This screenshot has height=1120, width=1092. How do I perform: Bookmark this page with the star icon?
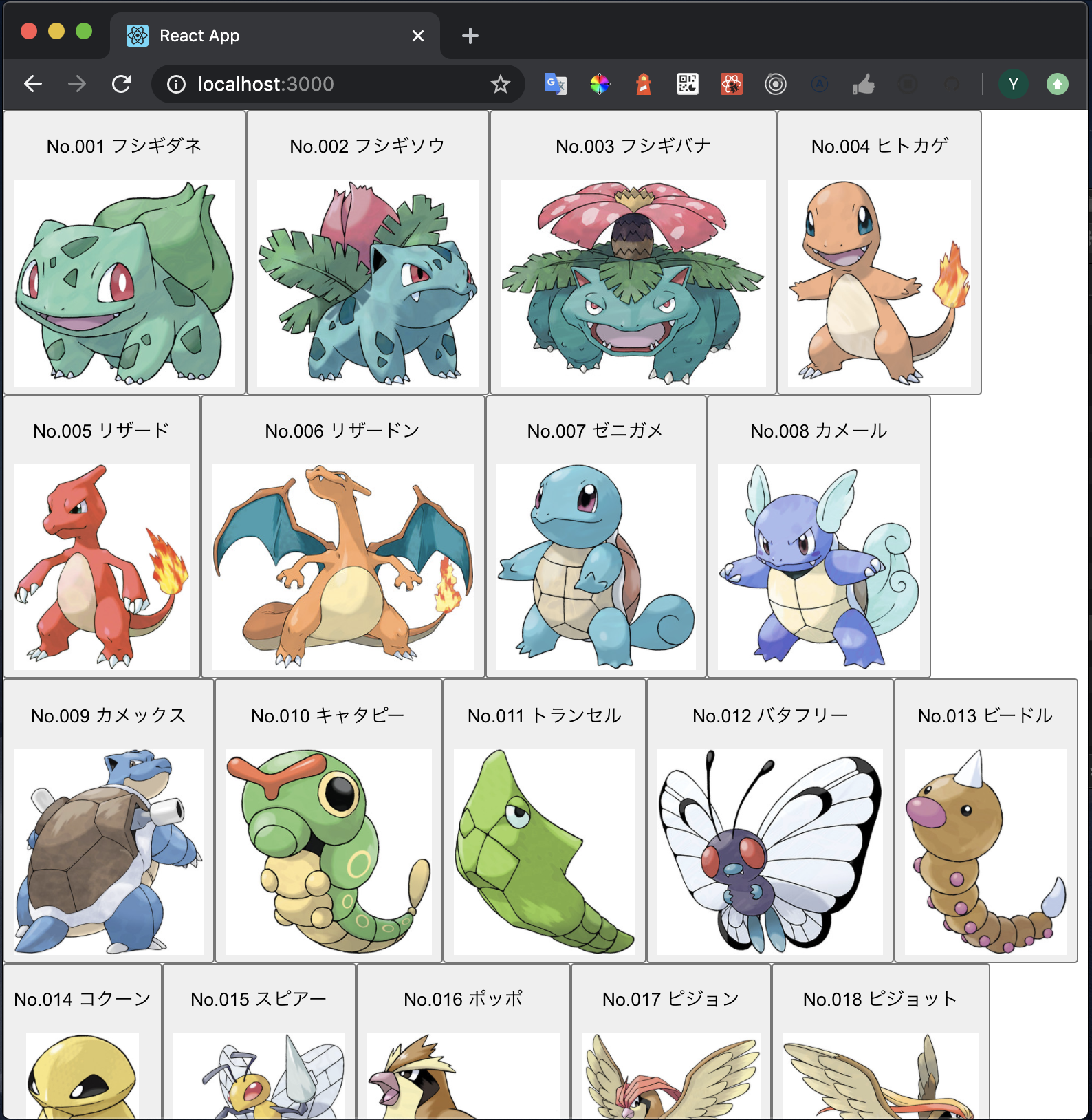tap(500, 84)
